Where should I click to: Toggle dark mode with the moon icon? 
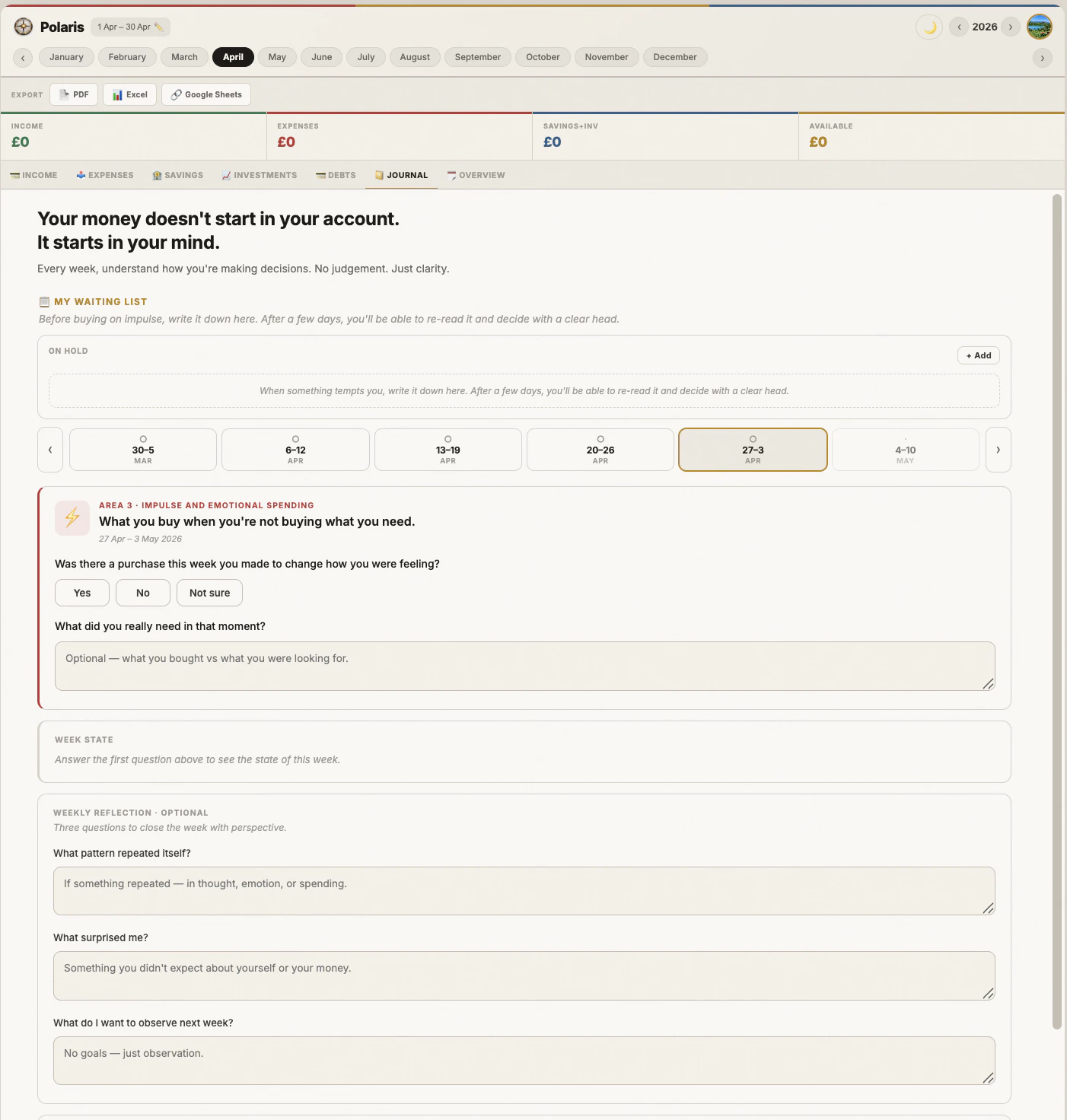point(929,27)
